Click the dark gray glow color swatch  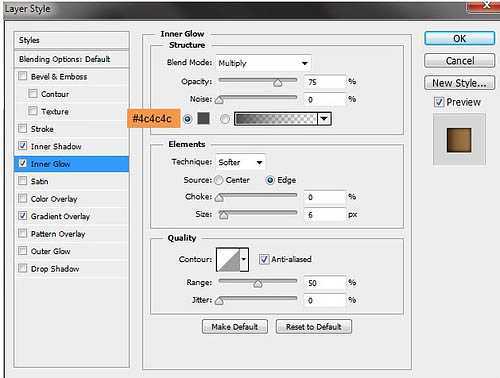coord(203,118)
